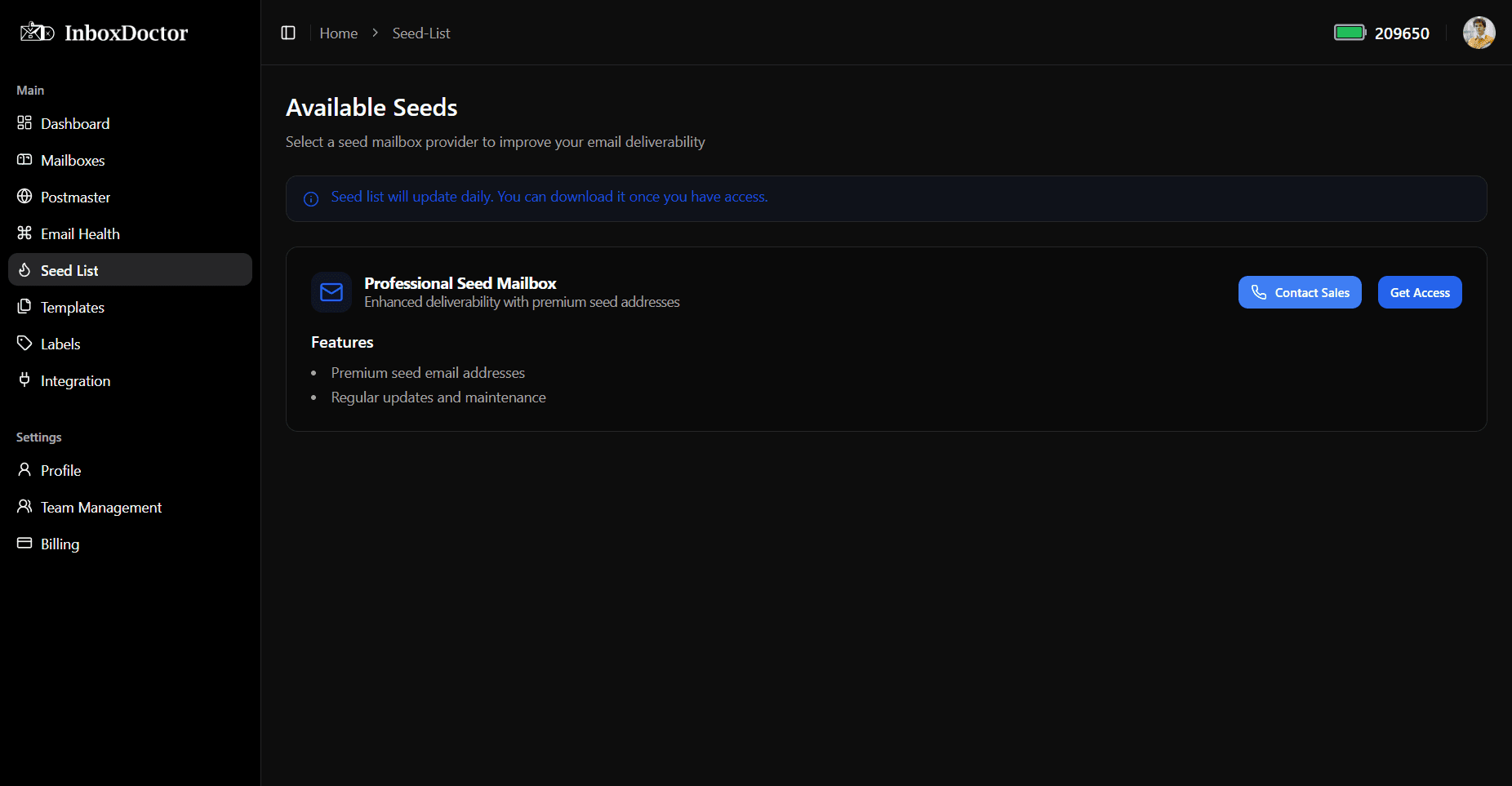Click the Postmaster globe icon
The width and height of the screenshot is (1512, 786).
(24, 196)
